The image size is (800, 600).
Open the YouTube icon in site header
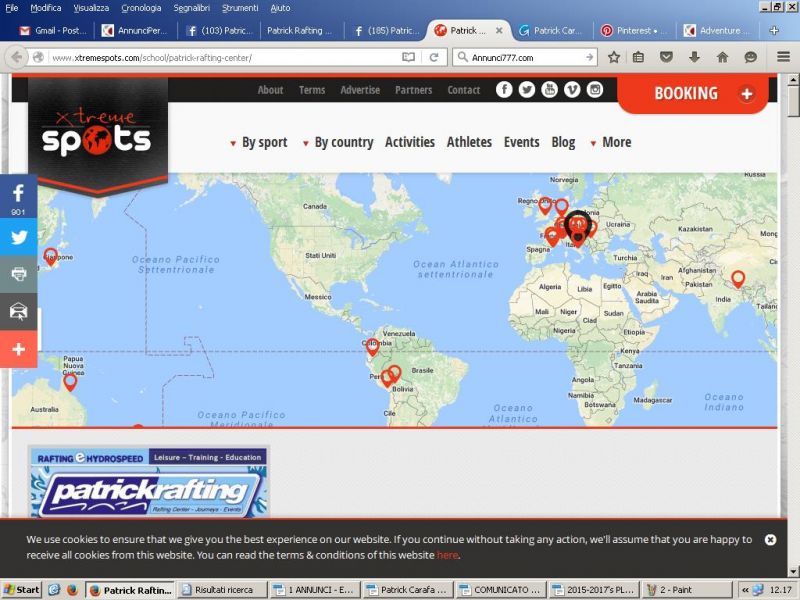[549, 90]
